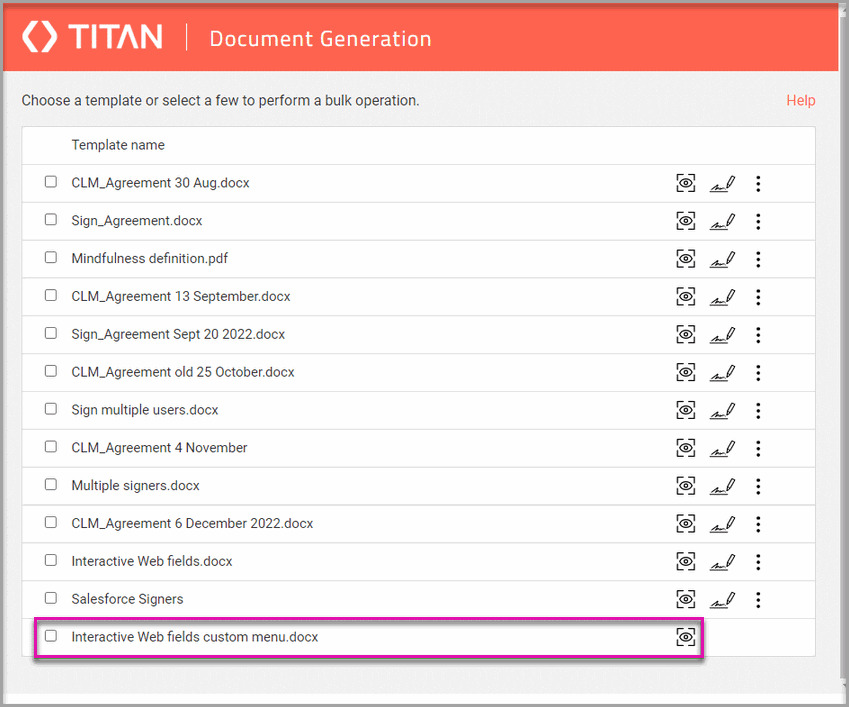Tick checkbox for CLM_Agreement old 25 October.docx
This screenshot has height=707, width=849.
pyautogui.click(x=51, y=371)
